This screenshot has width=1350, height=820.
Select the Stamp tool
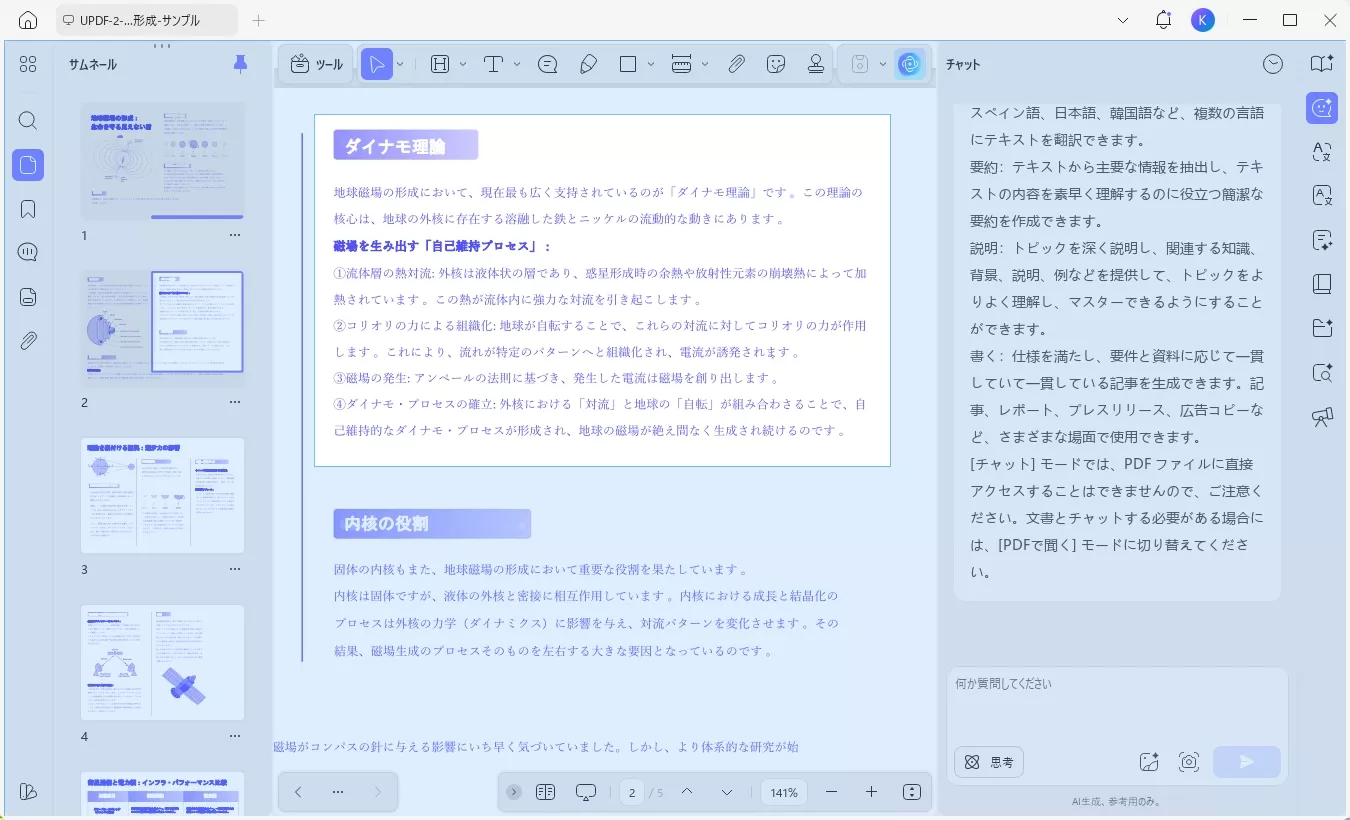coord(816,64)
